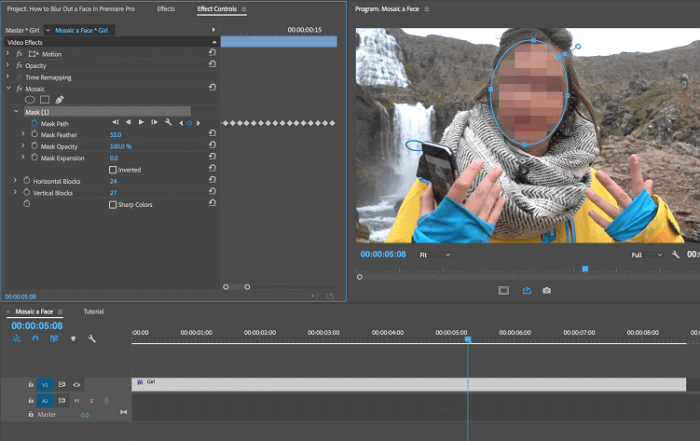This screenshot has height=441, width=700.
Task: Click the Mask Feather value 55.0
Action: click(x=115, y=135)
